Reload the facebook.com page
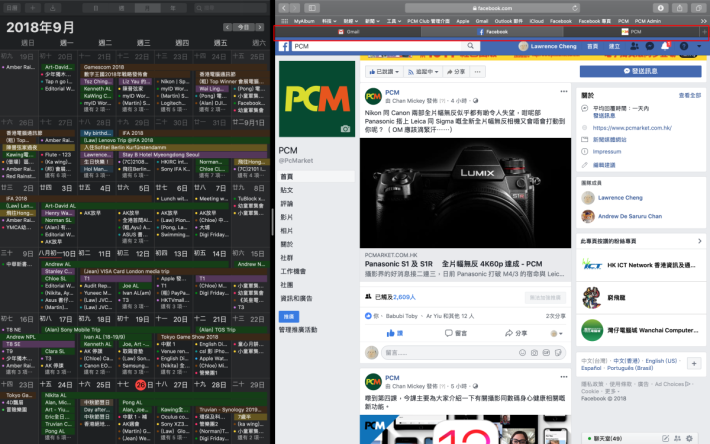The width and height of the screenshot is (710, 444). pos(575,8)
